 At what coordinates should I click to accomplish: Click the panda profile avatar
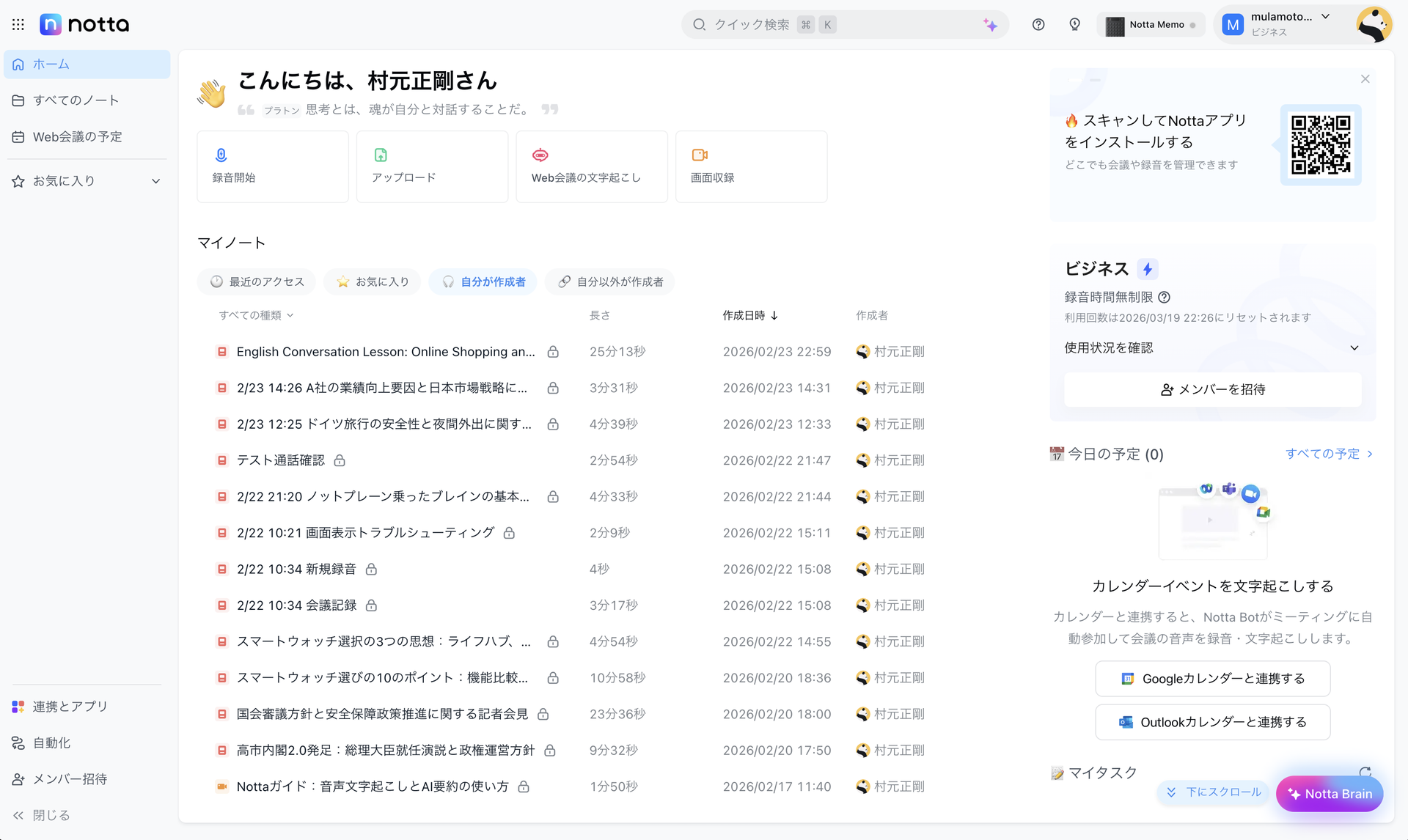(x=1374, y=24)
